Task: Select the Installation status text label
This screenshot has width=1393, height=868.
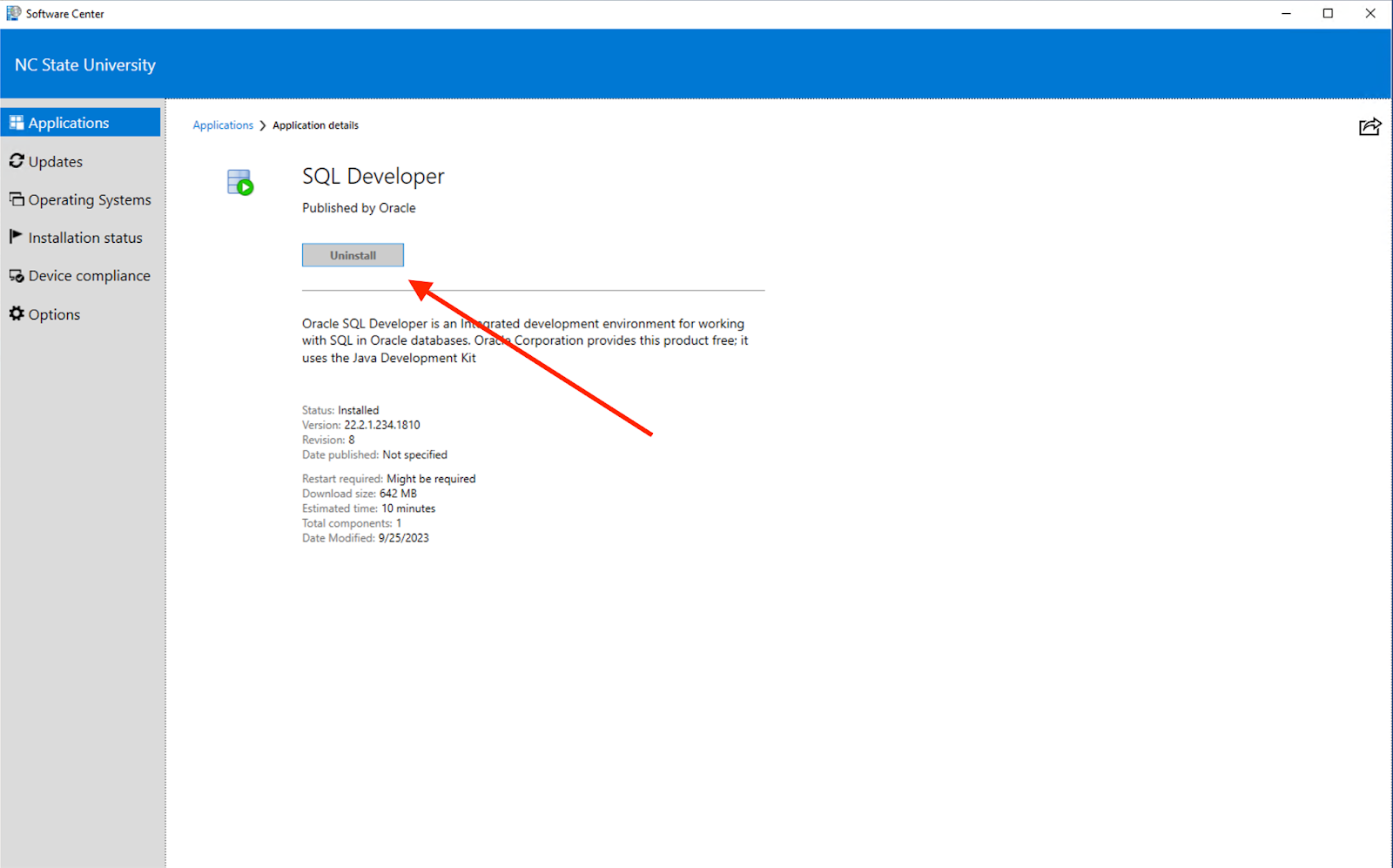Action: tap(85, 238)
